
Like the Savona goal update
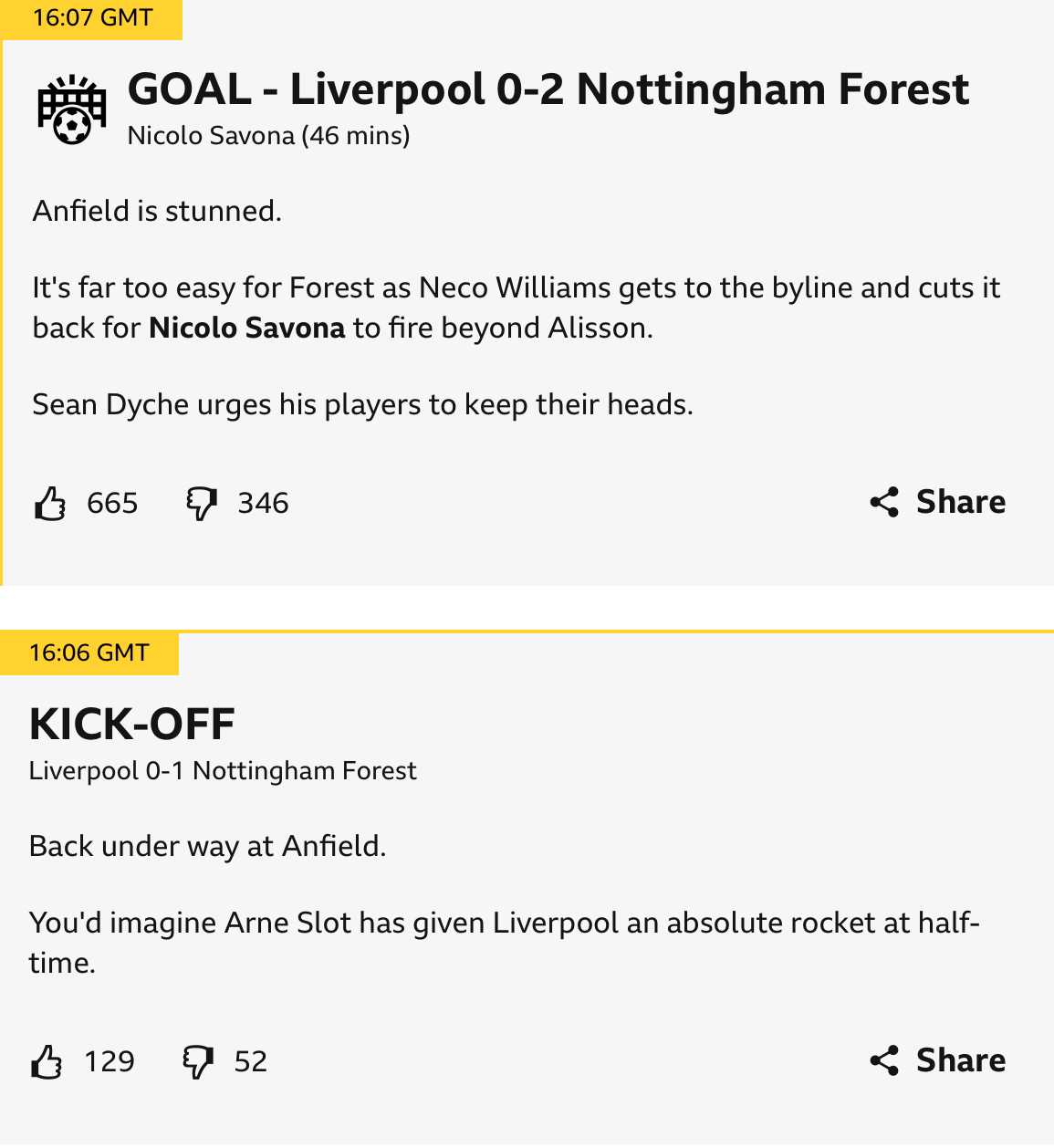click(50, 503)
